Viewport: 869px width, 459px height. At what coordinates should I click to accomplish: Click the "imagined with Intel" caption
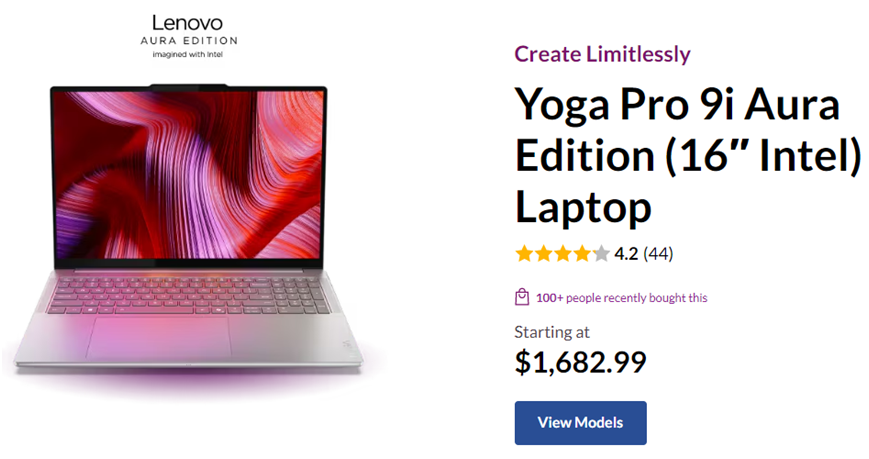[x=187, y=55]
